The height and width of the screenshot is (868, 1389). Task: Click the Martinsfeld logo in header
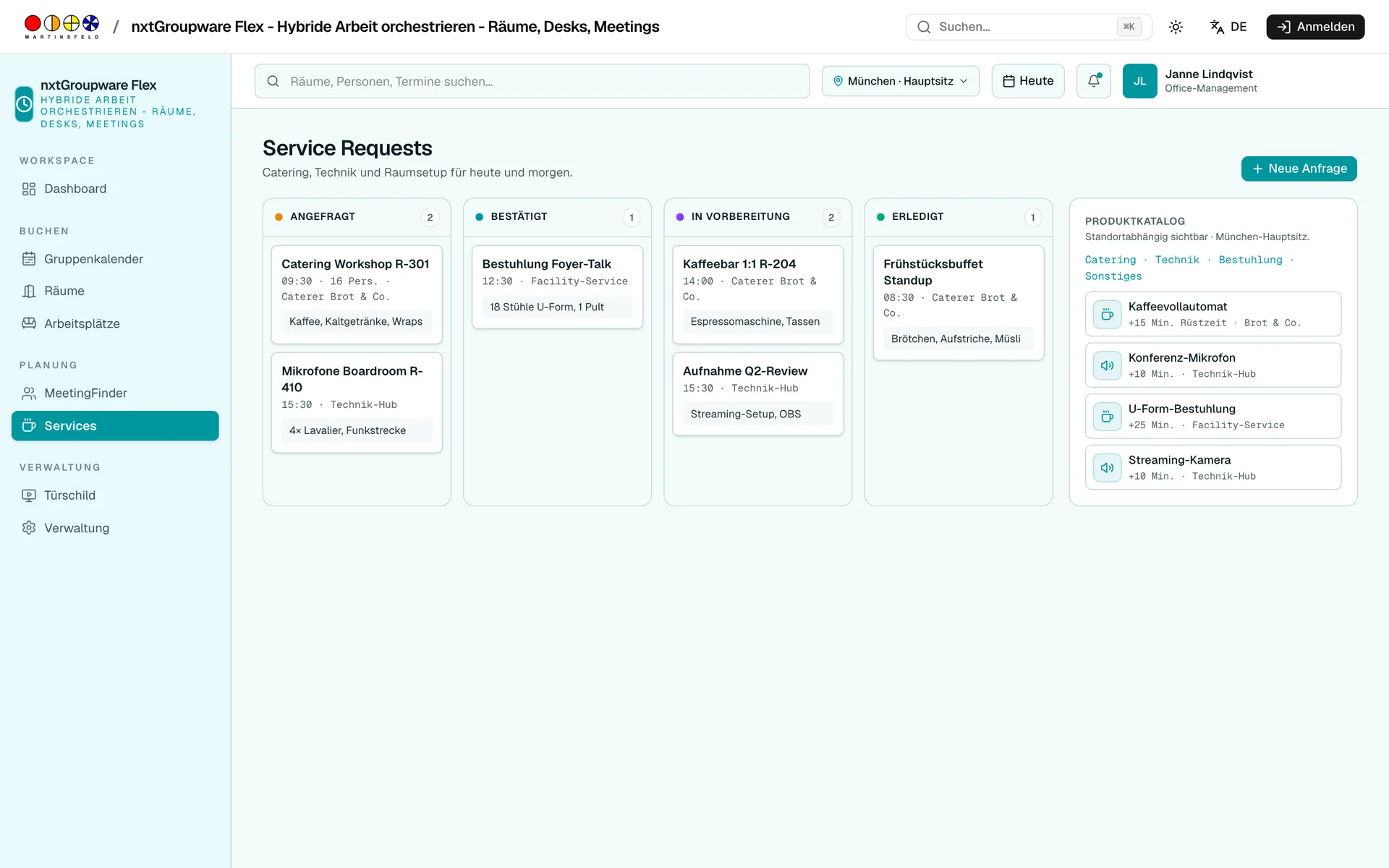click(61, 27)
